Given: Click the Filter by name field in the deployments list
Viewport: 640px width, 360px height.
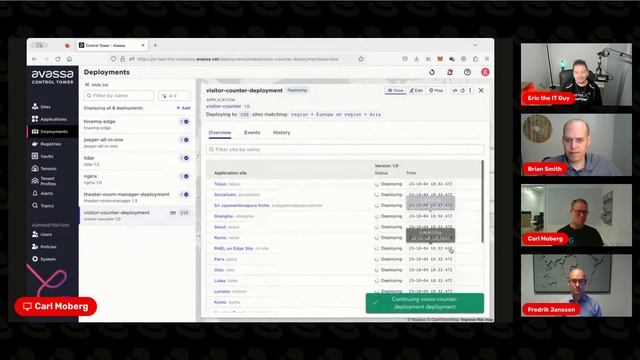Looking at the screenshot, I should coord(119,96).
